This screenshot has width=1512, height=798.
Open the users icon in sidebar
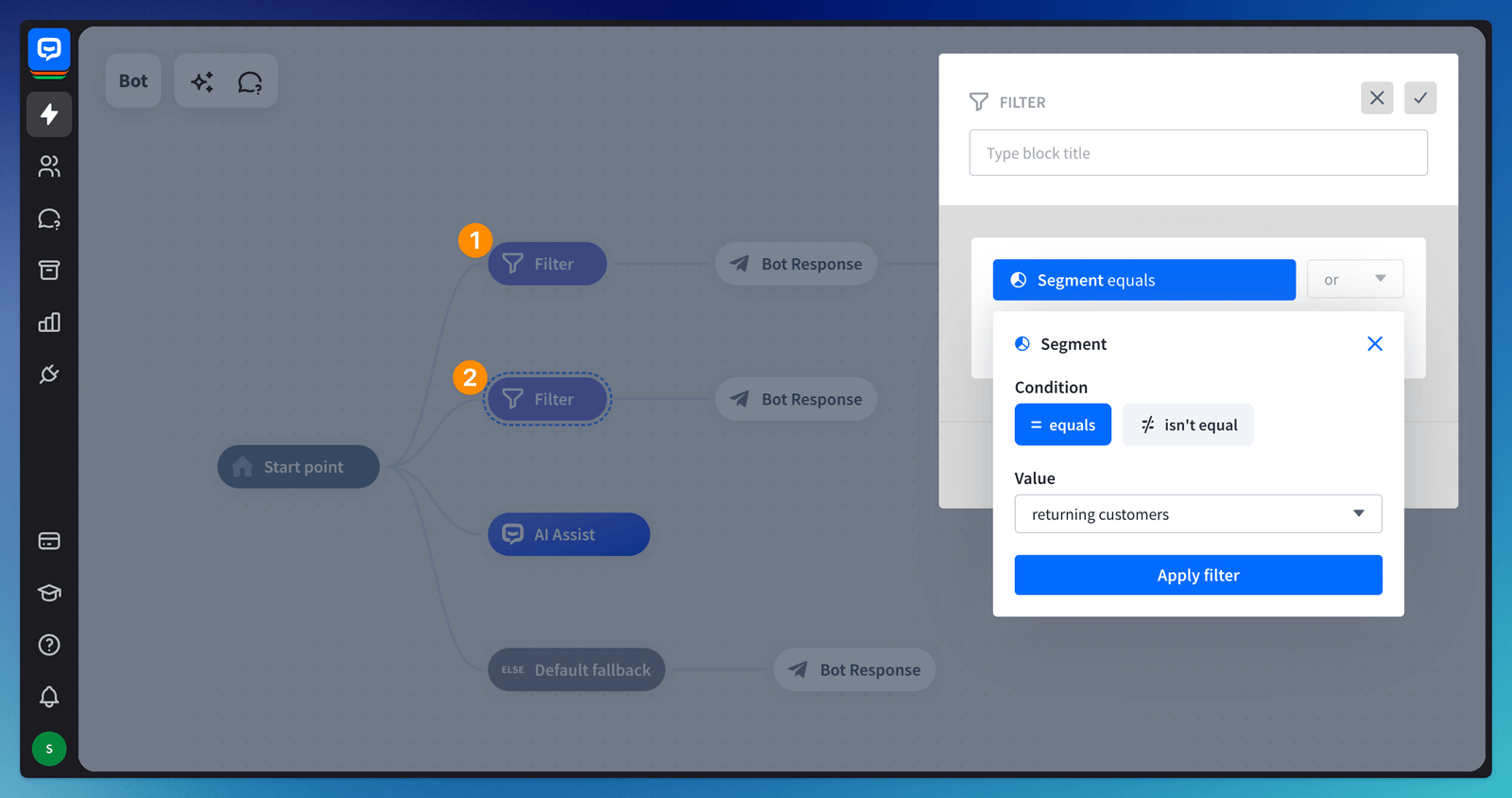(49, 166)
